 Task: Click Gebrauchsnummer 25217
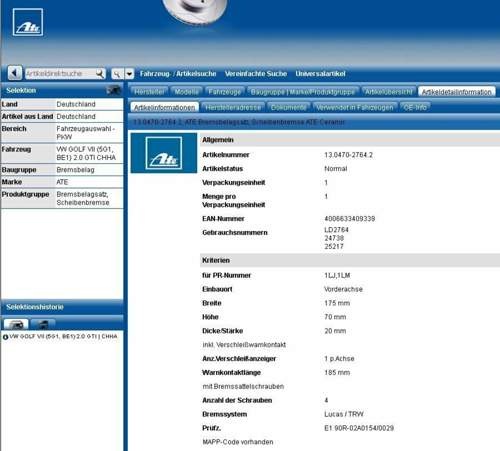(x=334, y=246)
